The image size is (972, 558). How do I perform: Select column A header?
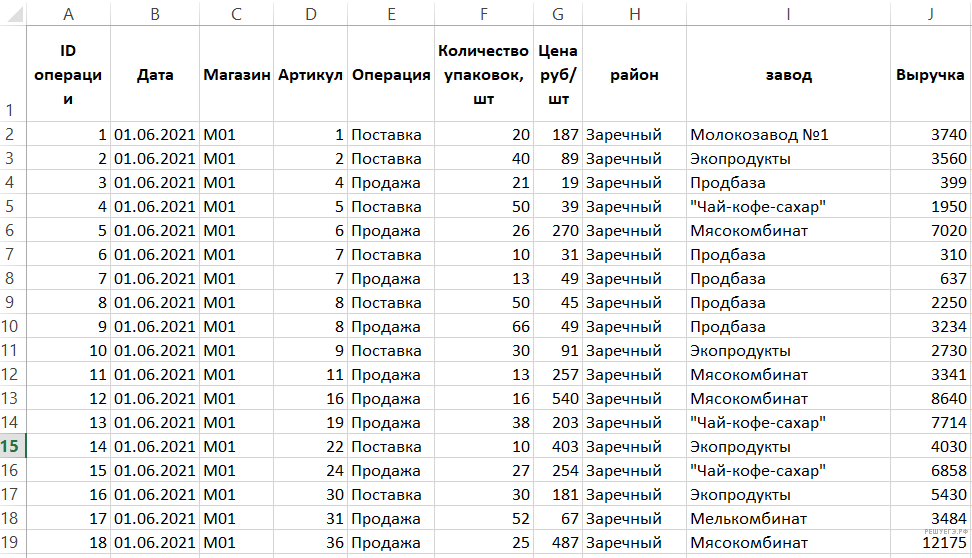(x=68, y=14)
